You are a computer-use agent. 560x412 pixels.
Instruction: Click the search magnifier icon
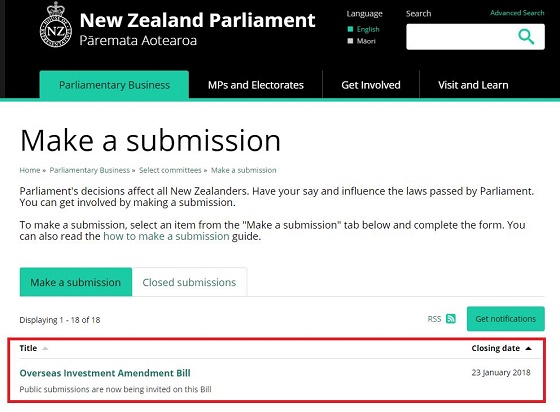(x=526, y=37)
